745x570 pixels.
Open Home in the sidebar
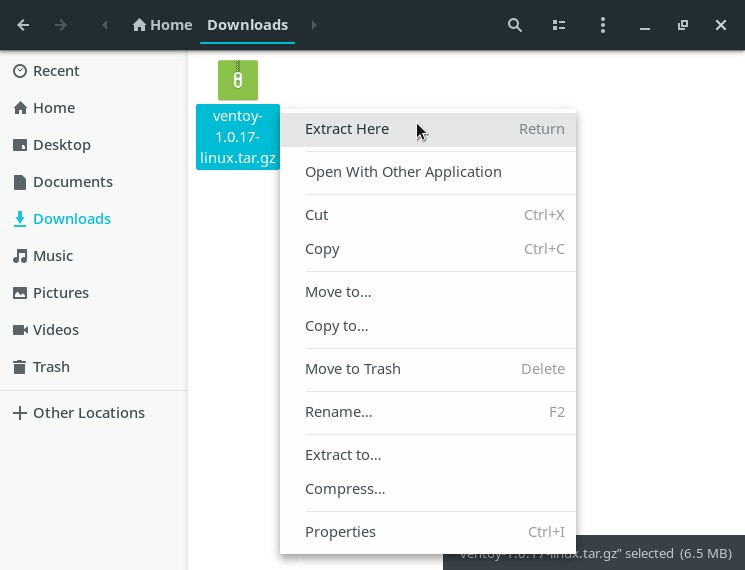click(94, 108)
